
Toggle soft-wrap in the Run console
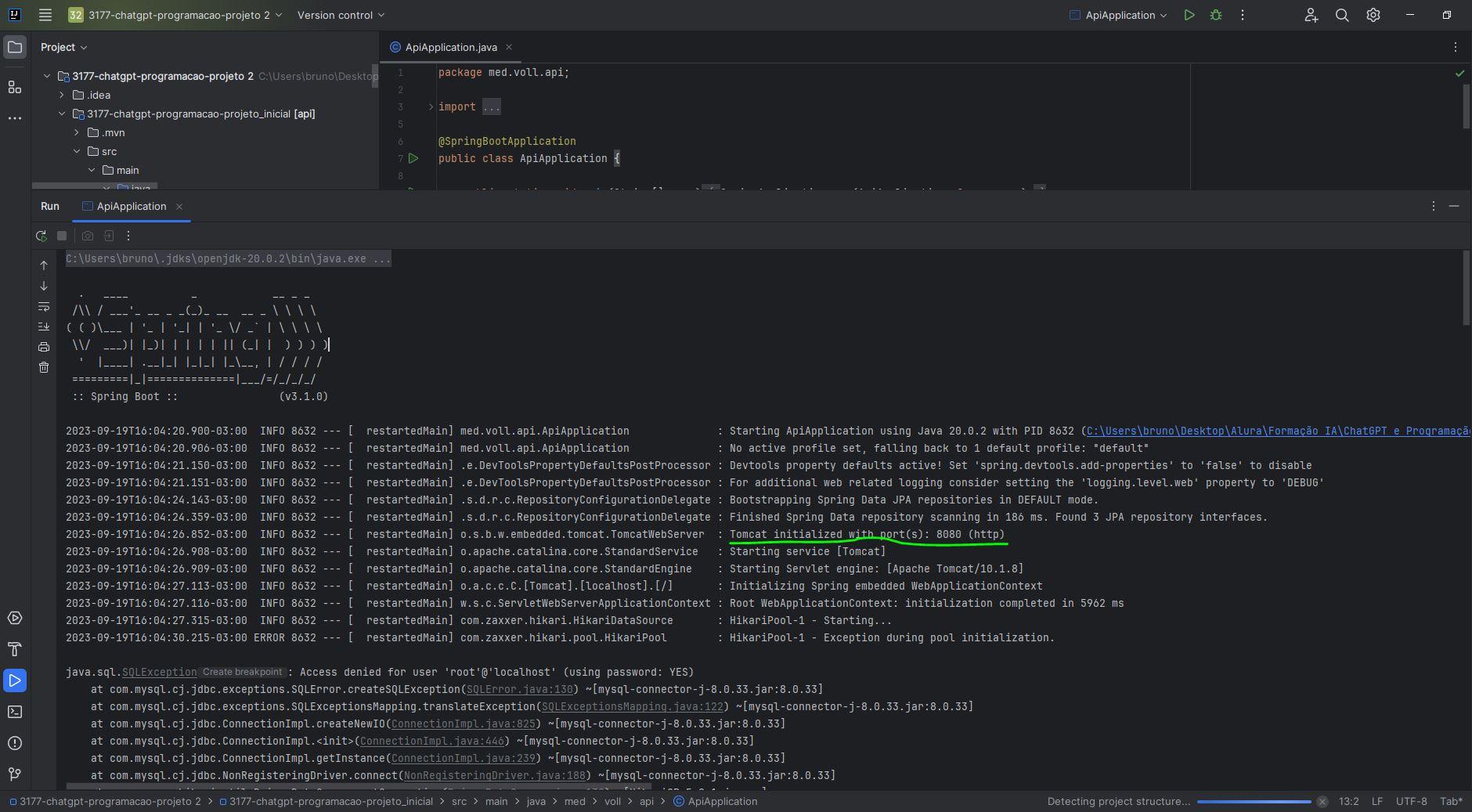[x=44, y=306]
